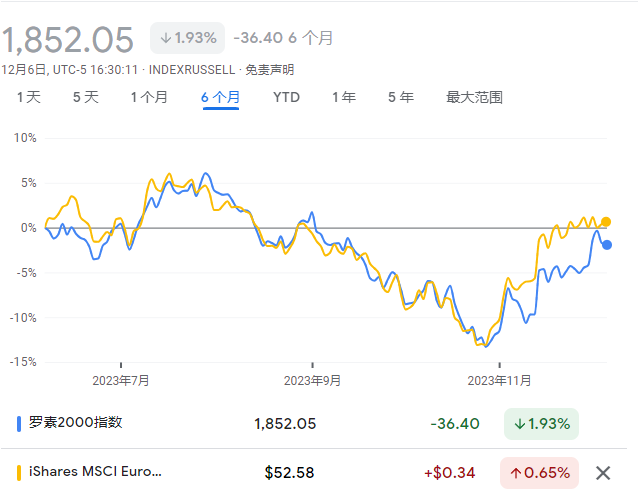This screenshot has width=638, height=494.
Task: Click the yellow iShares color marker
Action: (x=19, y=472)
